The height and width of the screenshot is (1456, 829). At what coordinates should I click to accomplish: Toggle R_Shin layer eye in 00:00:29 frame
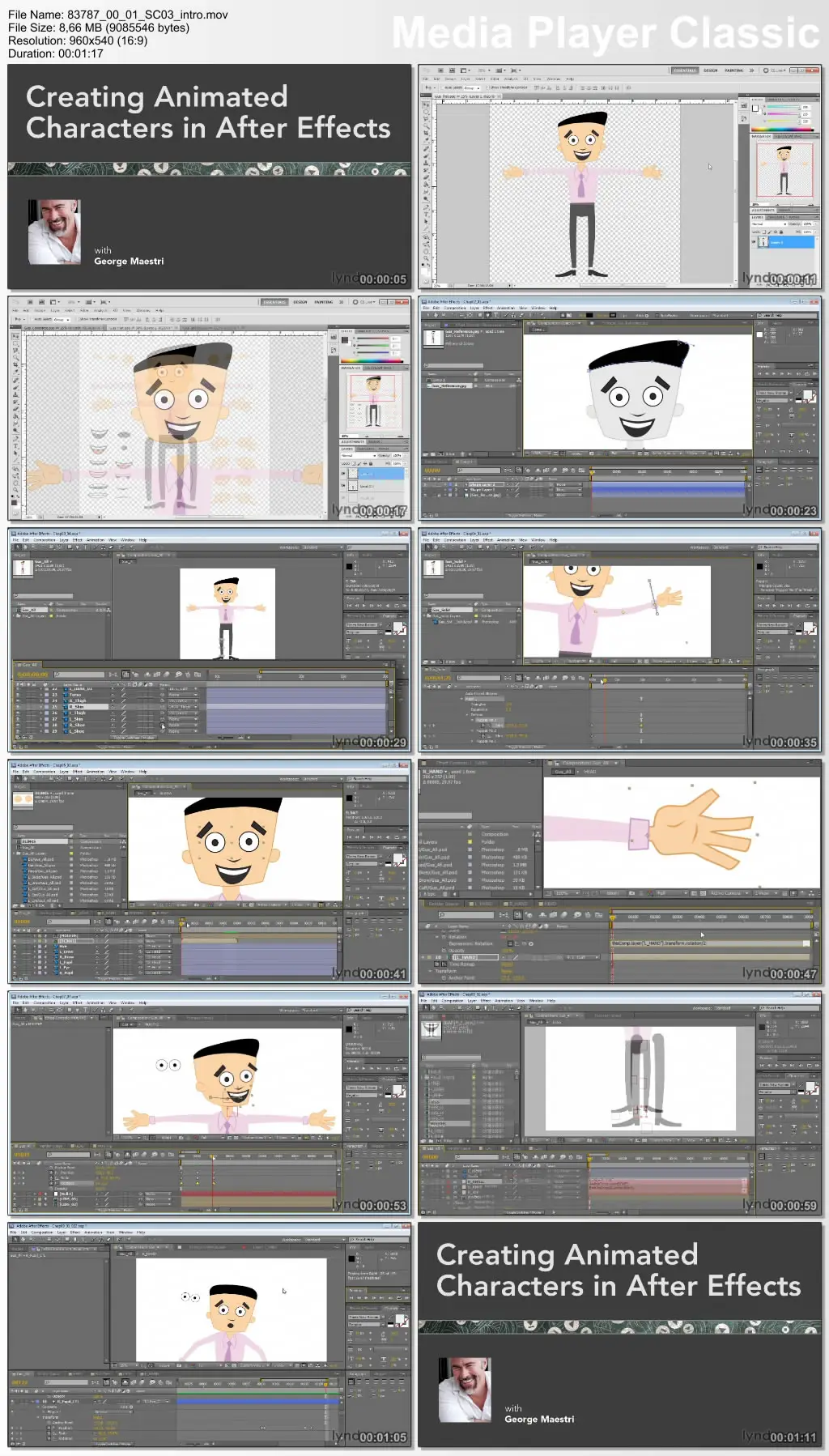pyautogui.click(x=18, y=707)
